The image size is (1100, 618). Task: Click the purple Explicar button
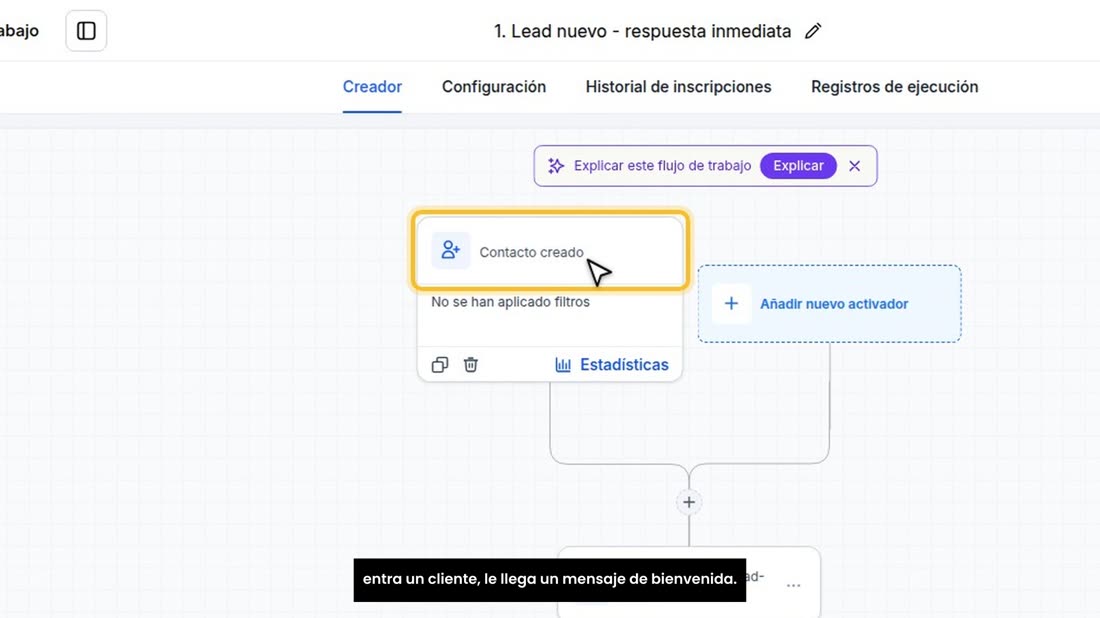click(798, 166)
